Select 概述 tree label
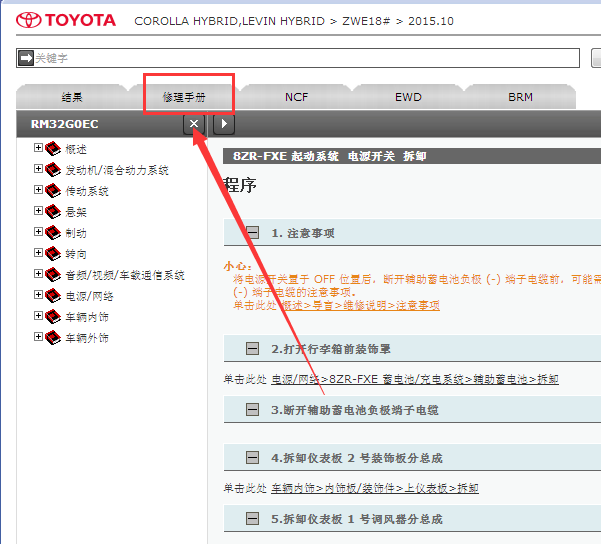Screen dimensions: 601x544 point(76,149)
